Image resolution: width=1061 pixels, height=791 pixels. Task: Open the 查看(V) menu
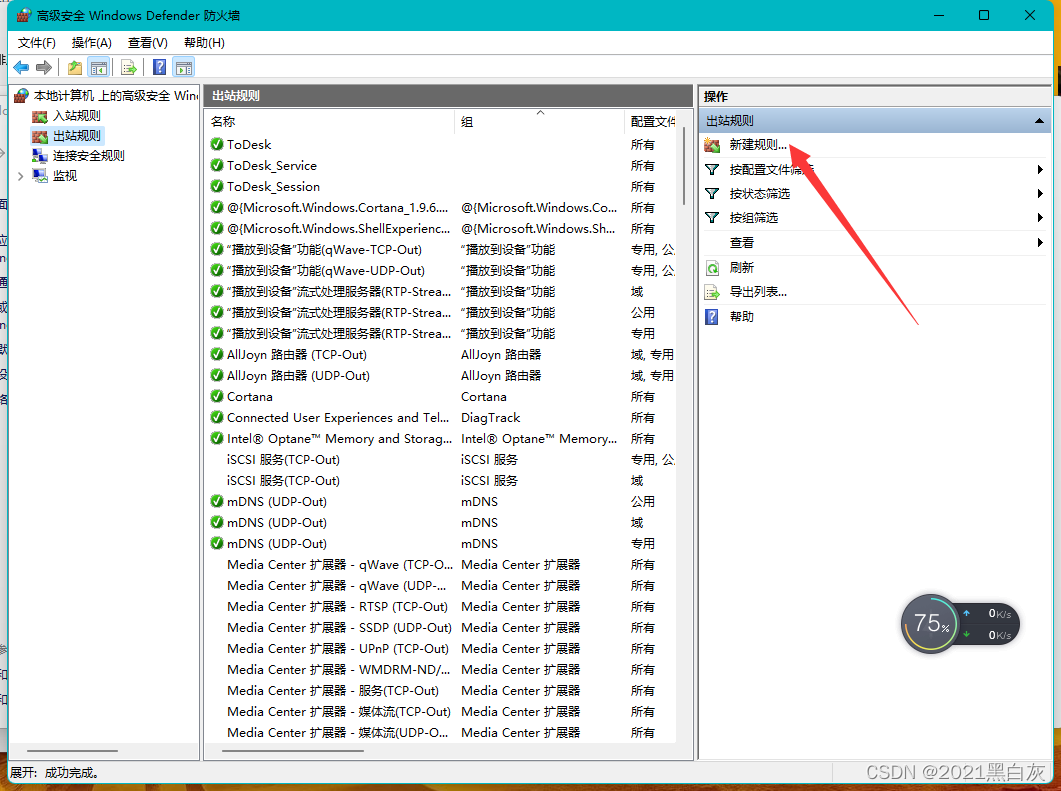pyautogui.click(x=148, y=43)
